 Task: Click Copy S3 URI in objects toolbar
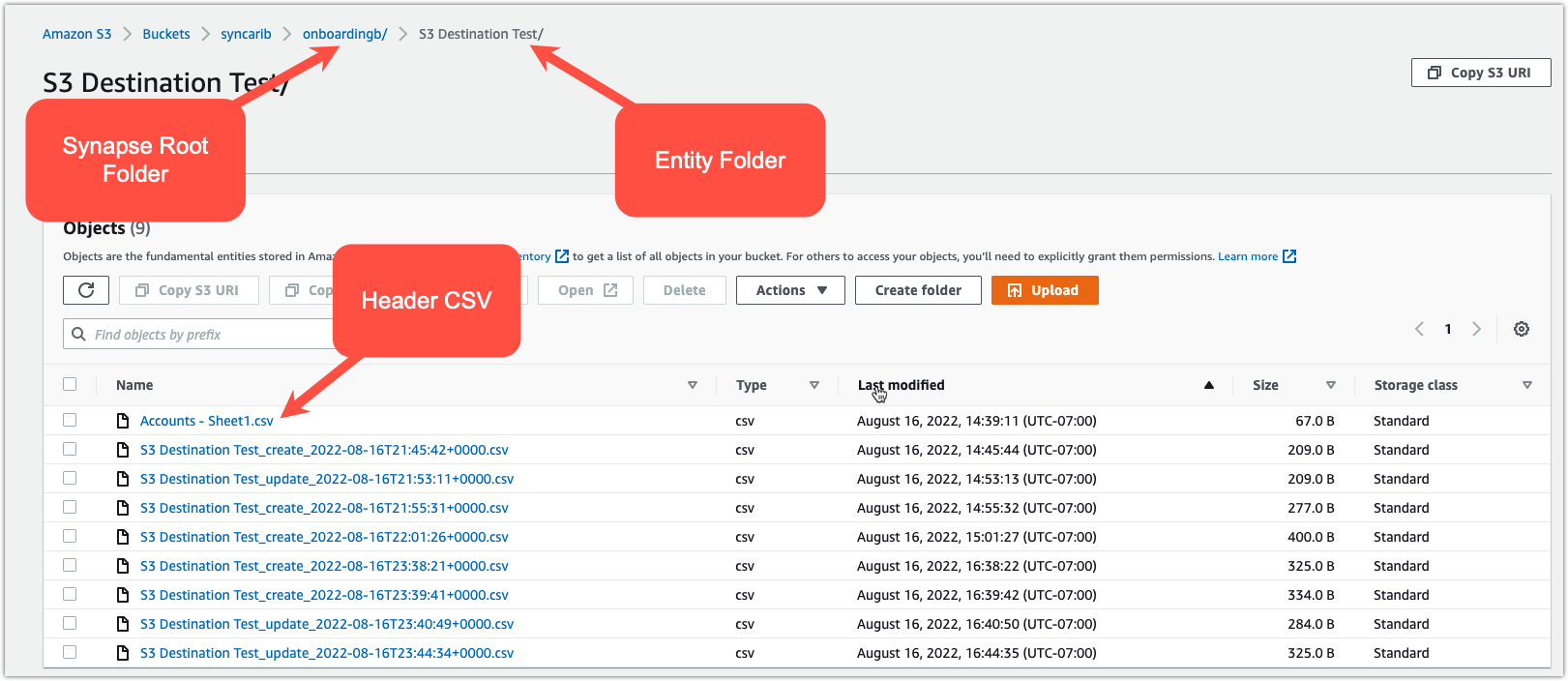point(189,290)
